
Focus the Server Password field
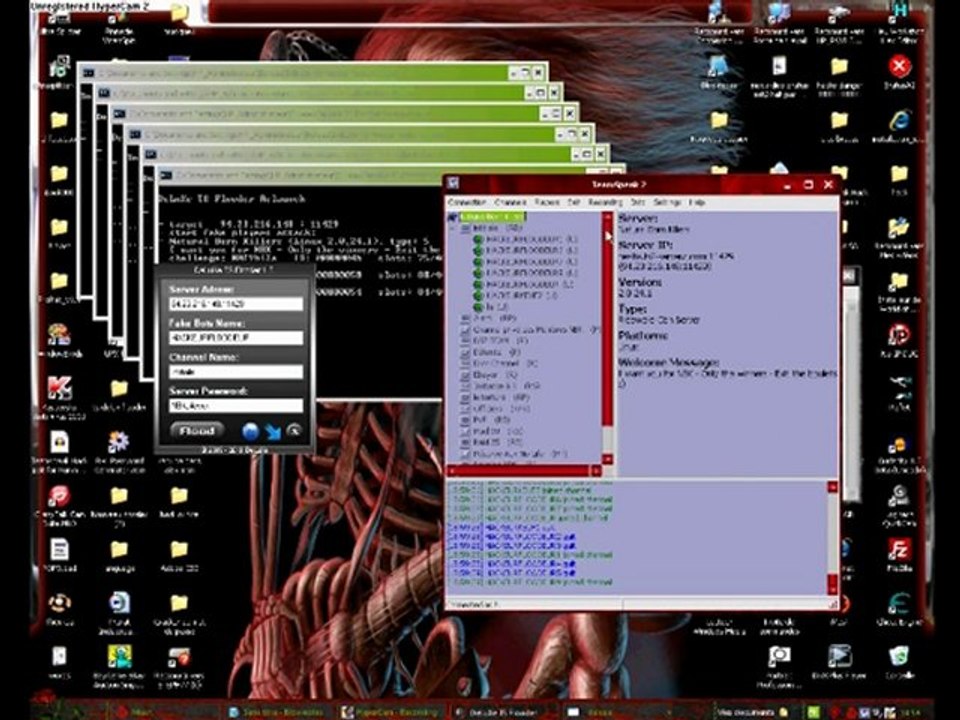[236, 405]
